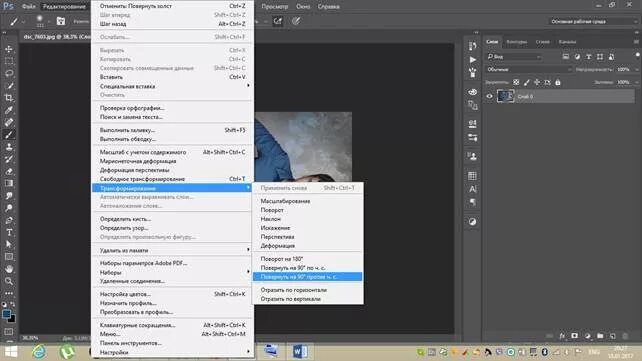The height and width of the screenshot is (361, 642).
Task: Toggle adjustment layer filter icon
Action: pos(577,57)
